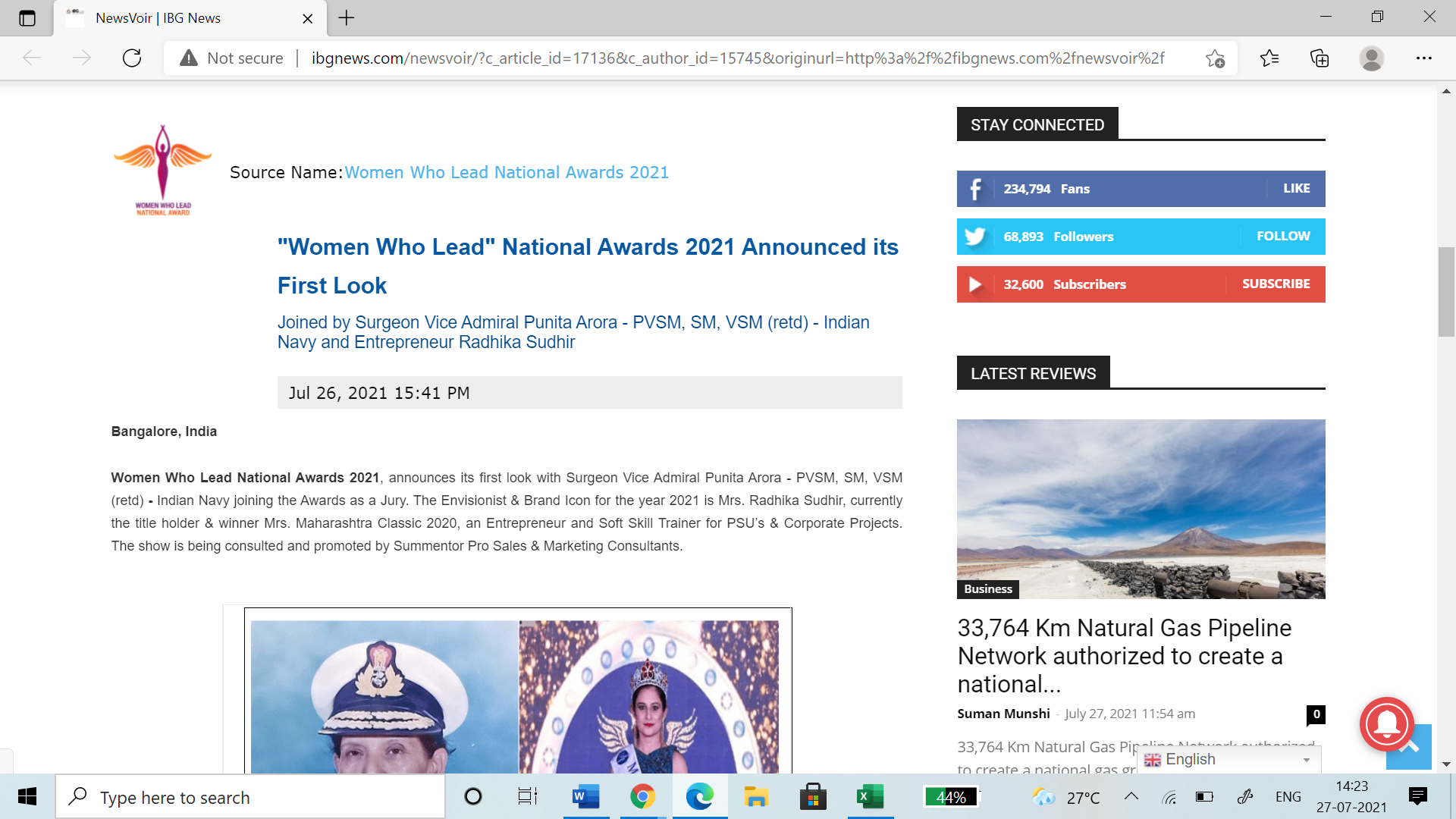Click the Twitter bird icon
1456x819 pixels.
976,237
